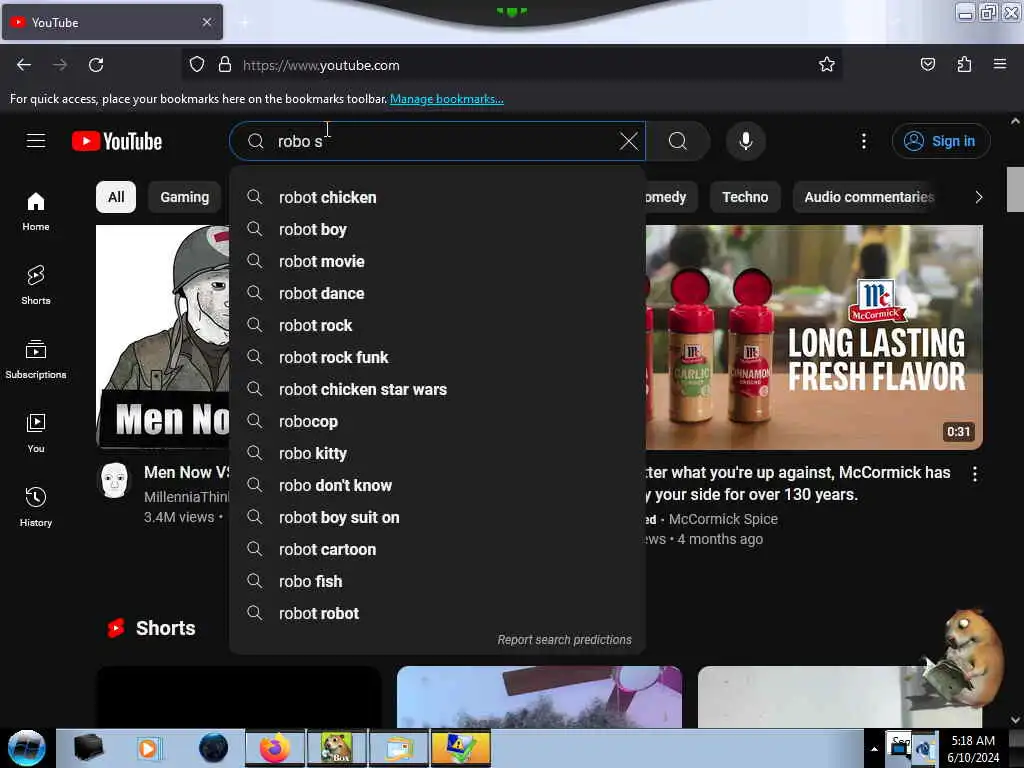
Task: Open the You section in sidebar
Action: coord(36,433)
